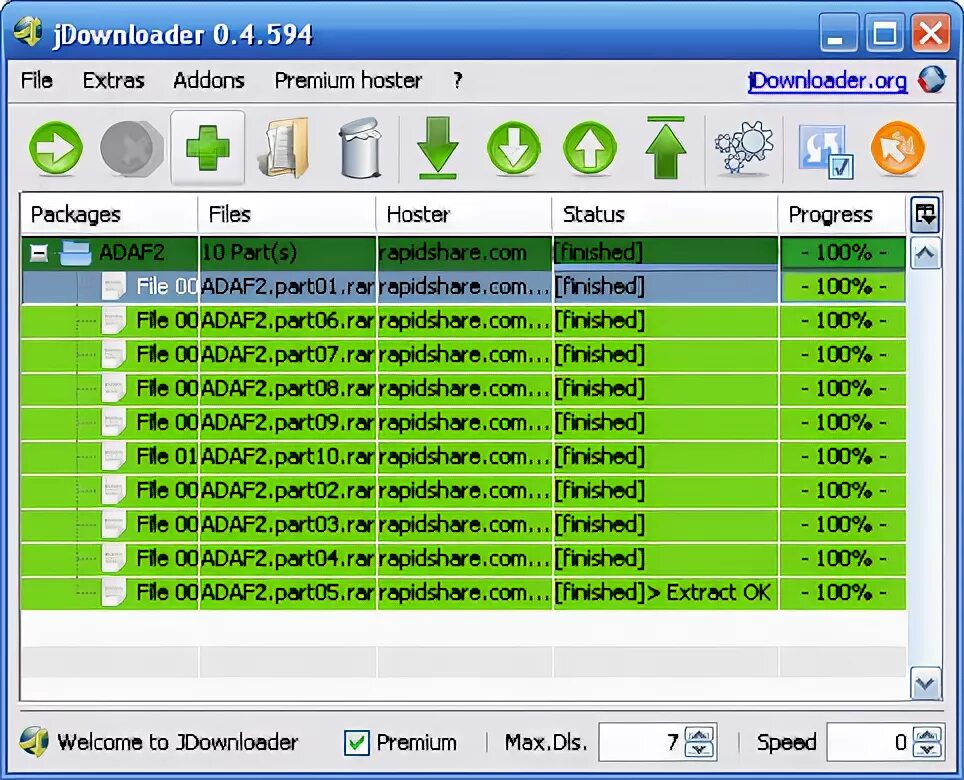
Task: Click the Files column header
Action: coord(287,215)
